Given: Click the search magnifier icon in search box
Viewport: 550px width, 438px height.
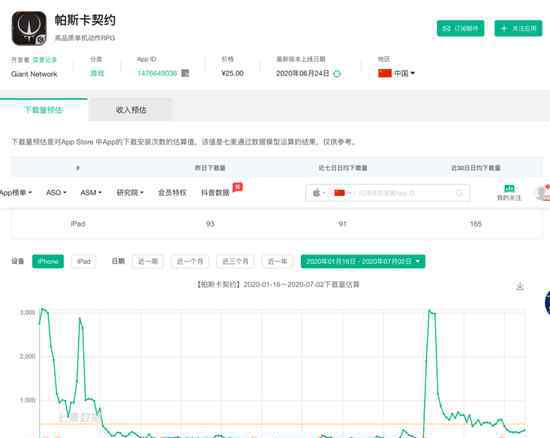Looking at the screenshot, I should pos(459,193).
